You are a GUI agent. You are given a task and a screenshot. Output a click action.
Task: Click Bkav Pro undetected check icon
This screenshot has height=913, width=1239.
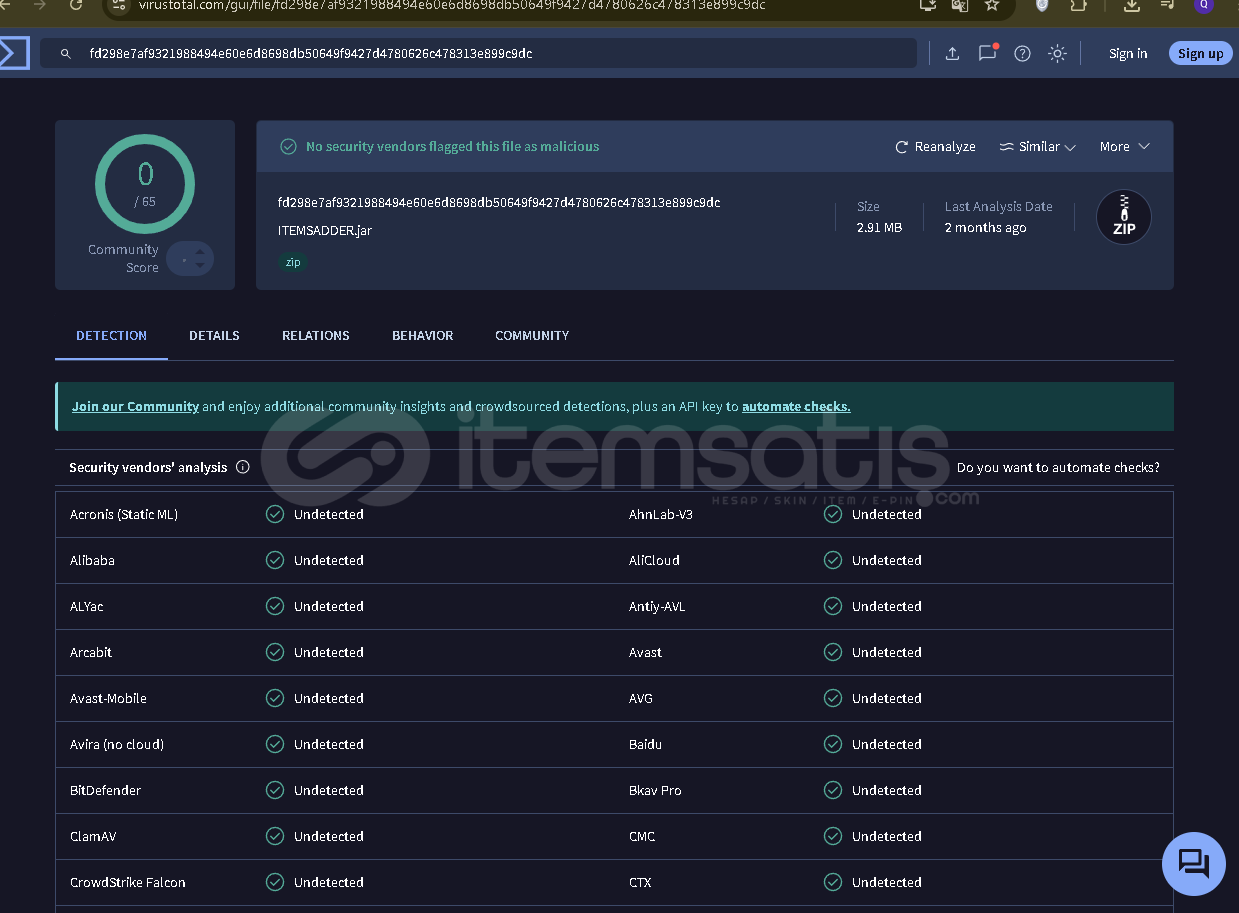point(833,790)
